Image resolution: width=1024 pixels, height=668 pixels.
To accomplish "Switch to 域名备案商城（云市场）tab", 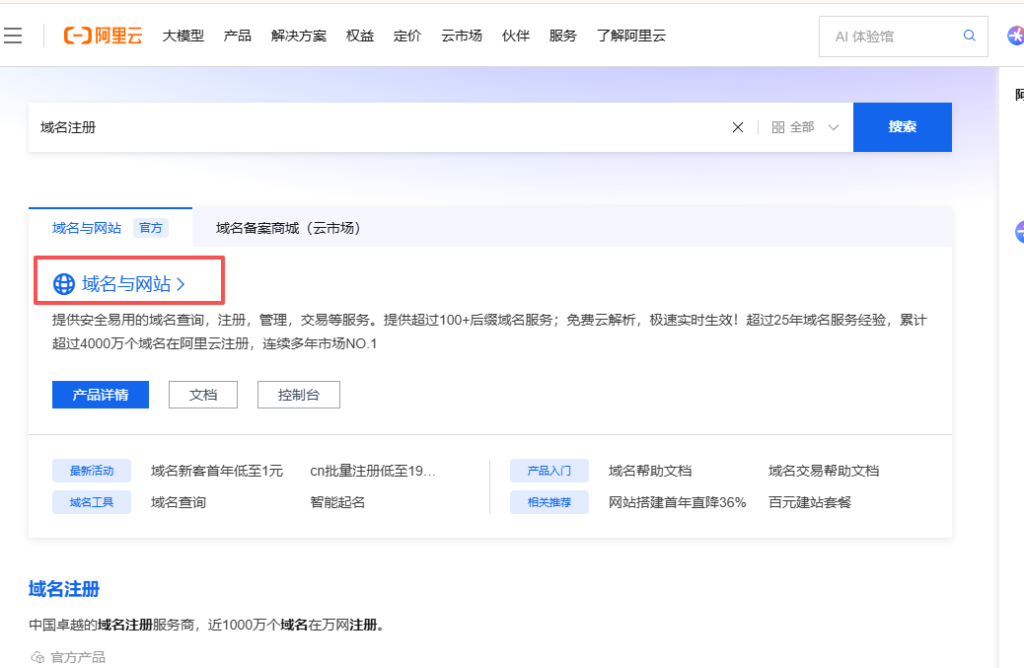I will tap(288, 228).
